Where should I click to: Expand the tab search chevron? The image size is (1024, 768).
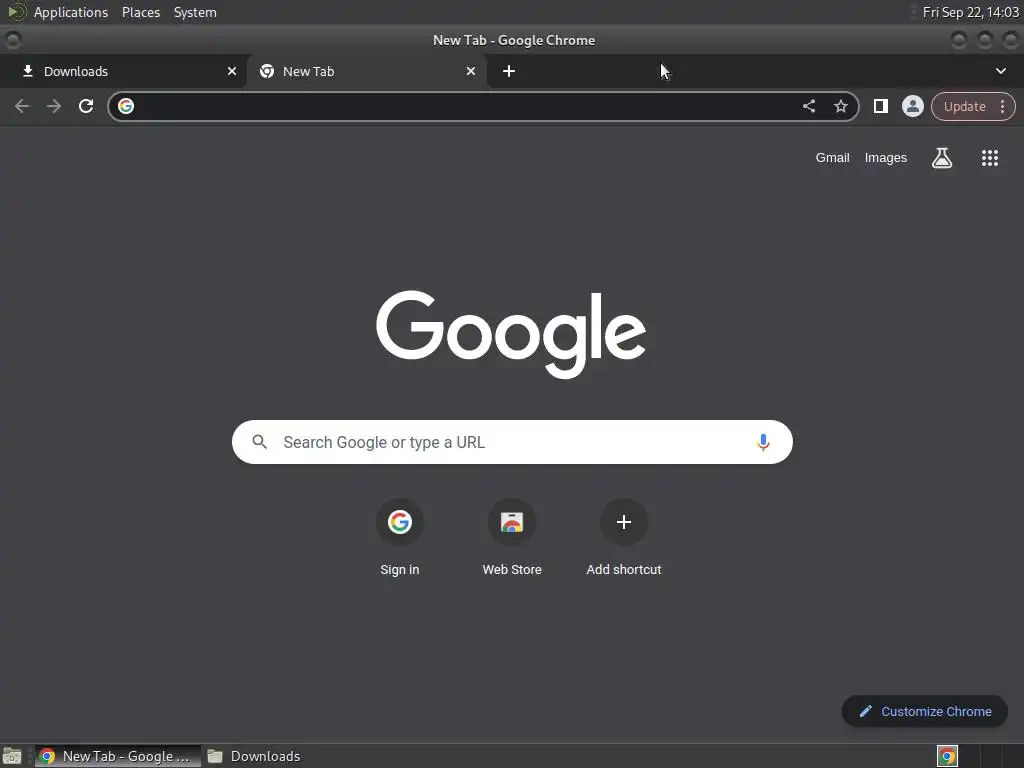[1000, 71]
